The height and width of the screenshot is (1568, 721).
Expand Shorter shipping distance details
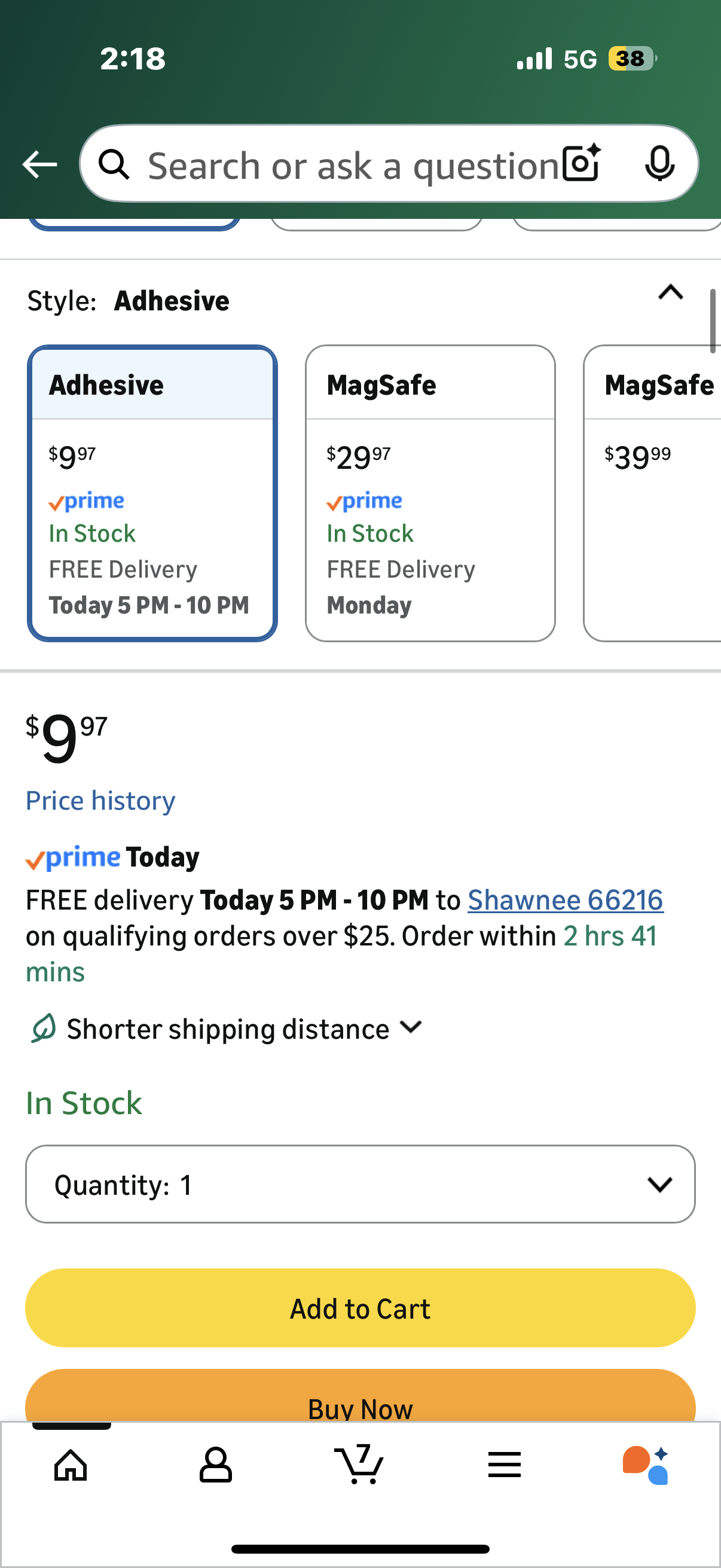click(411, 1028)
